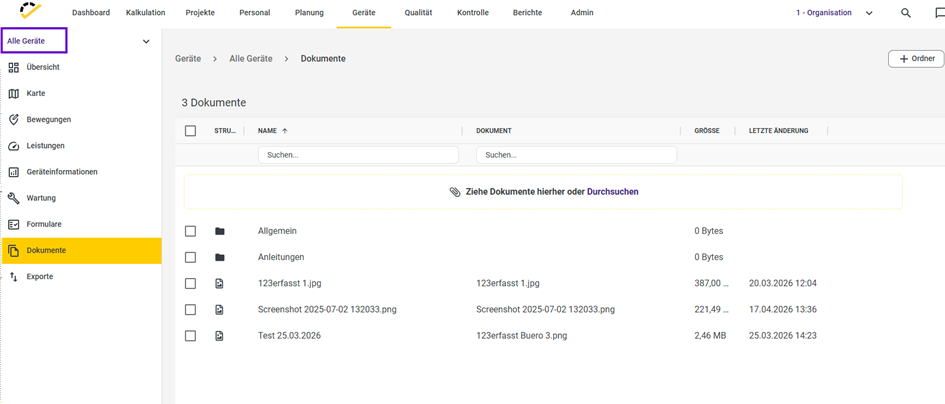Viewport: 945px width, 404px height.
Task: Click the Stru... column header
Action: pos(225,131)
